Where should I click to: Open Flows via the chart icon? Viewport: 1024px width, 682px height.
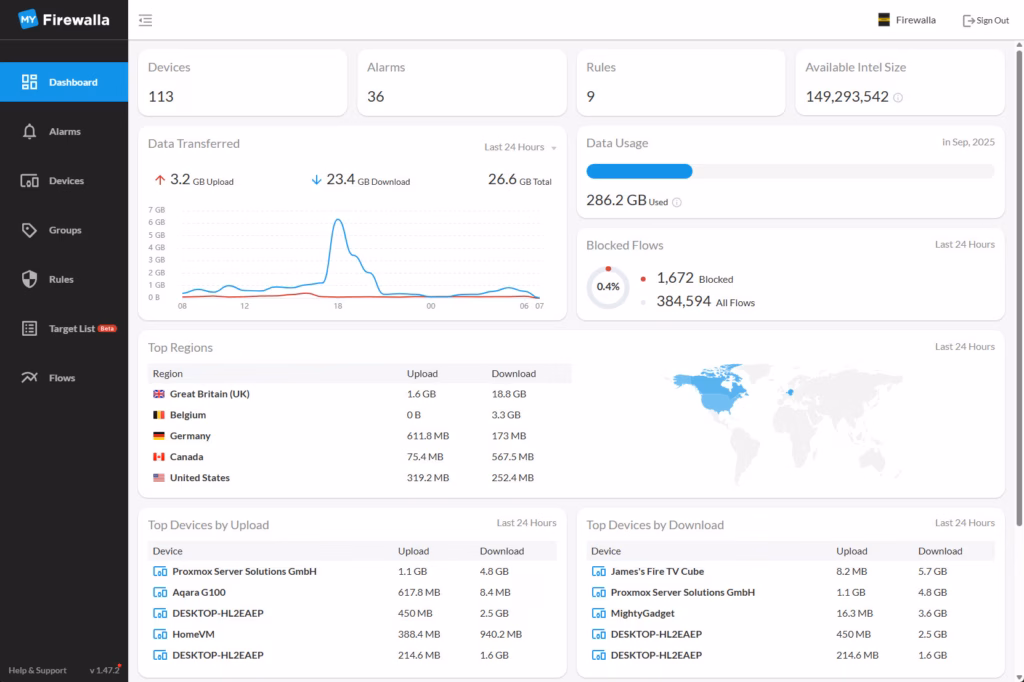[30, 378]
